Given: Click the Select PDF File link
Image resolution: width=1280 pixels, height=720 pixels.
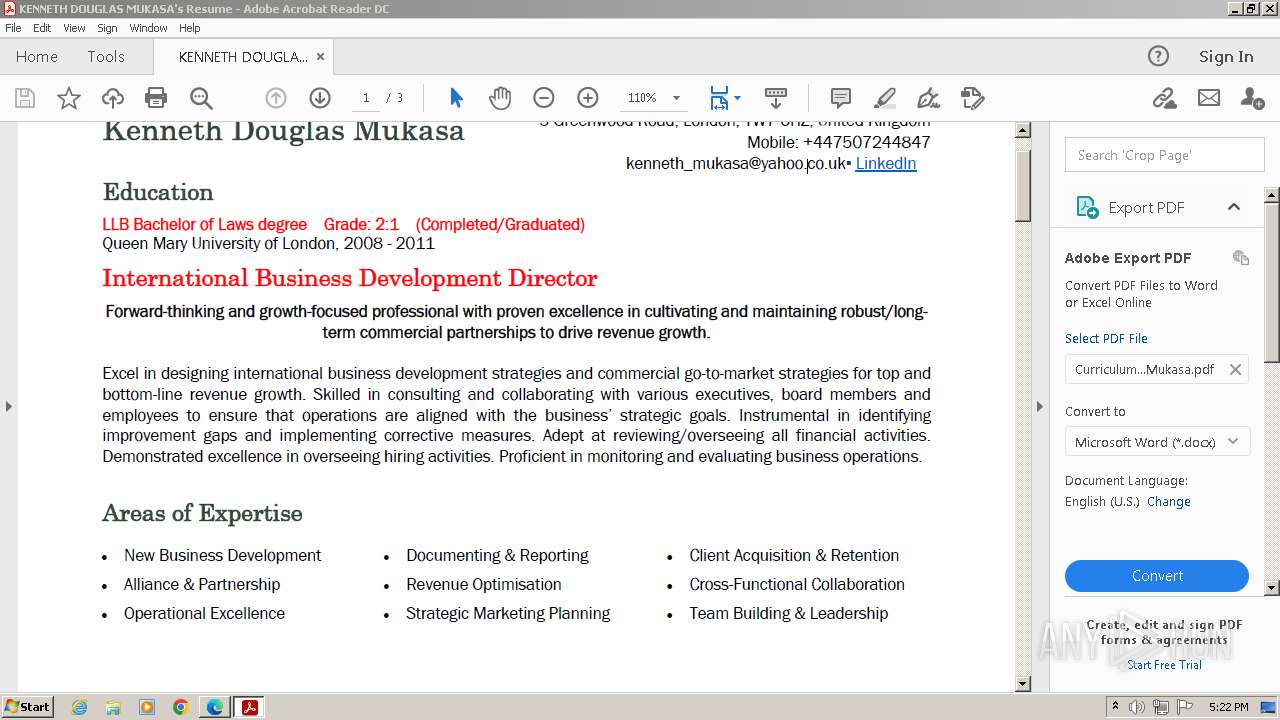Looking at the screenshot, I should tap(1106, 338).
